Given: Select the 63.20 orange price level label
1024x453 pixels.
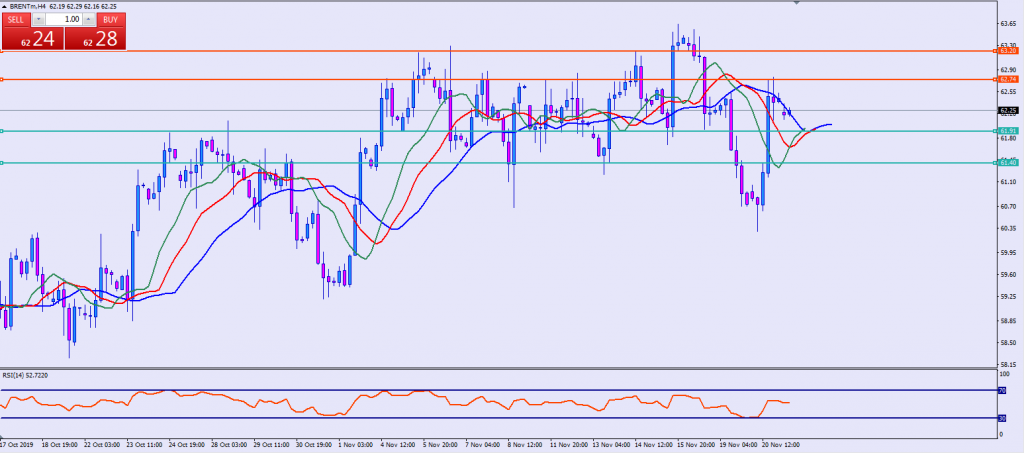Looking at the screenshot, I should [x=1007, y=50].
